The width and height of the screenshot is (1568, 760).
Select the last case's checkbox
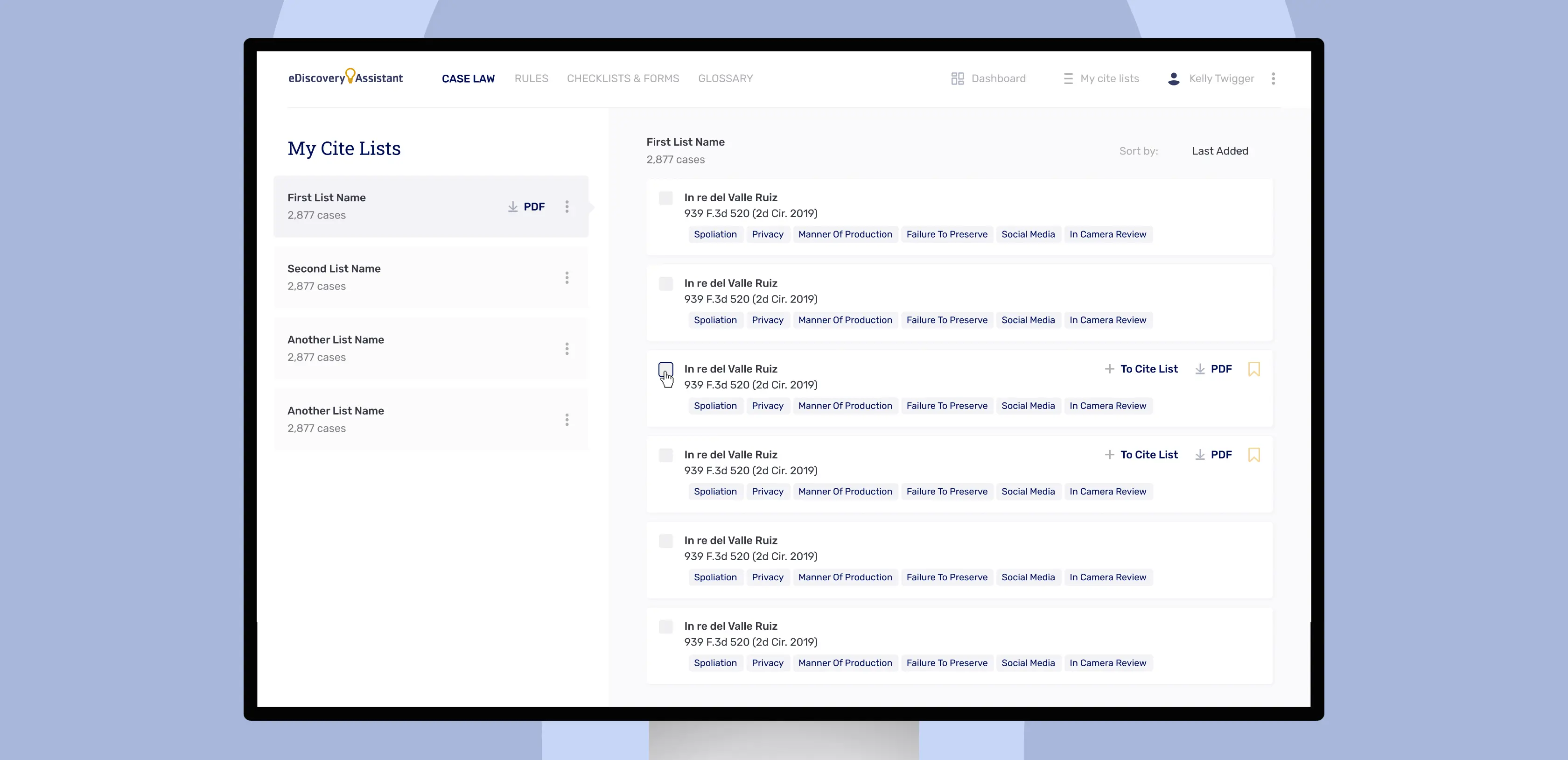click(665, 626)
